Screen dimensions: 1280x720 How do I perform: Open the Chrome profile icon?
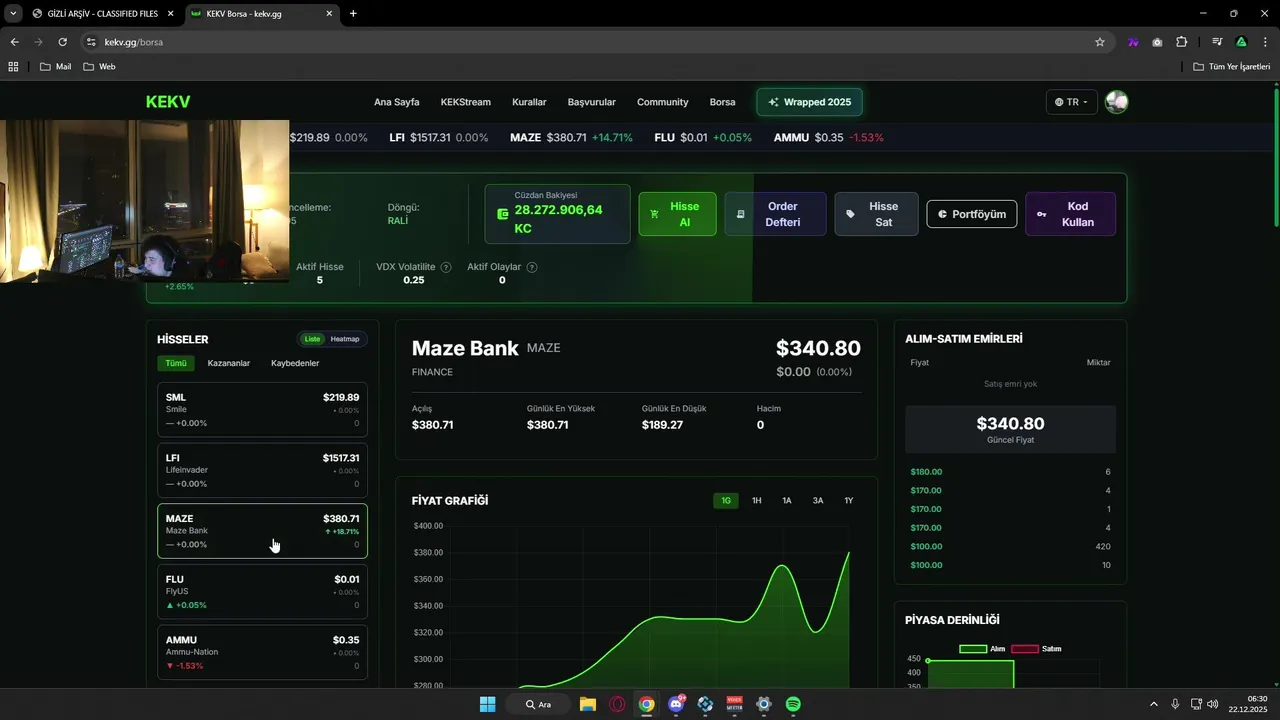click(1241, 42)
